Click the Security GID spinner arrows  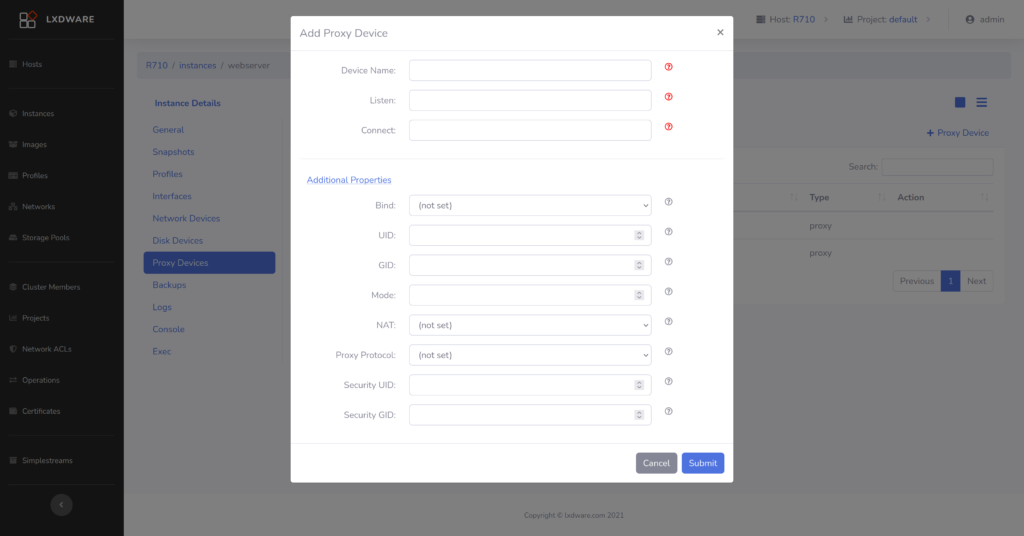(x=639, y=415)
